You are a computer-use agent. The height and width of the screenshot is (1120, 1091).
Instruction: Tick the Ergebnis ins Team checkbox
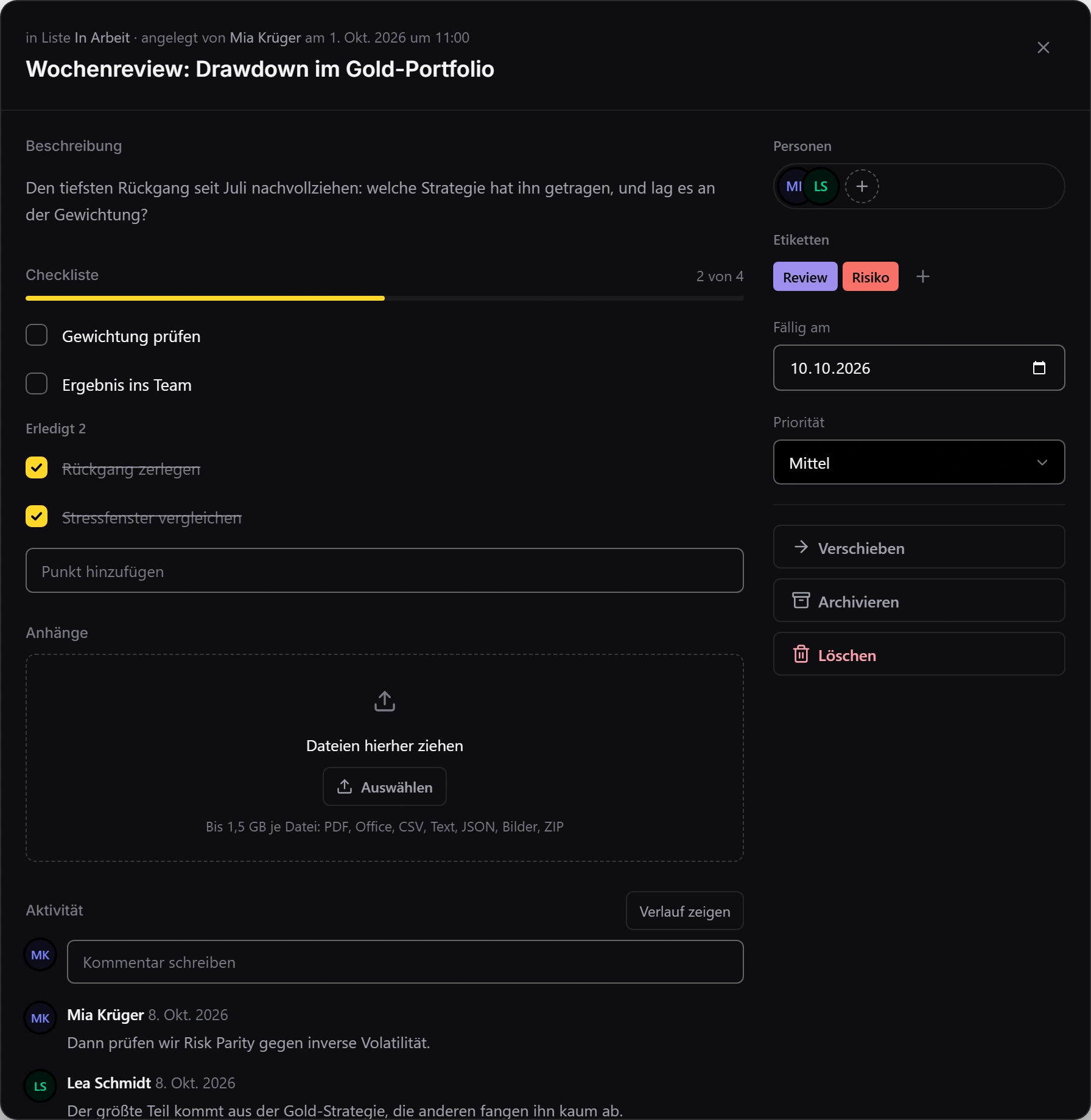click(x=37, y=384)
